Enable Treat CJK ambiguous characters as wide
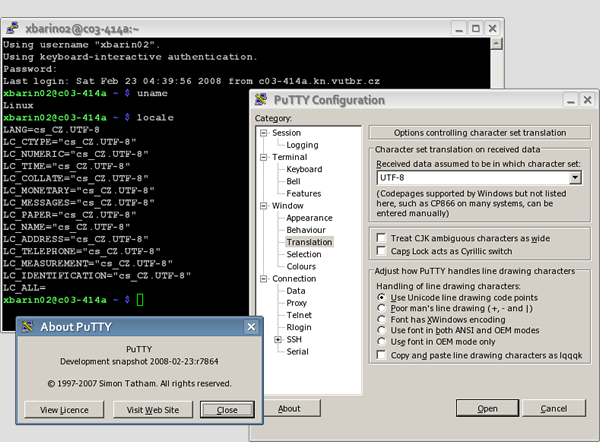This screenshot has width=600, height=442. (x=381, y=238)
